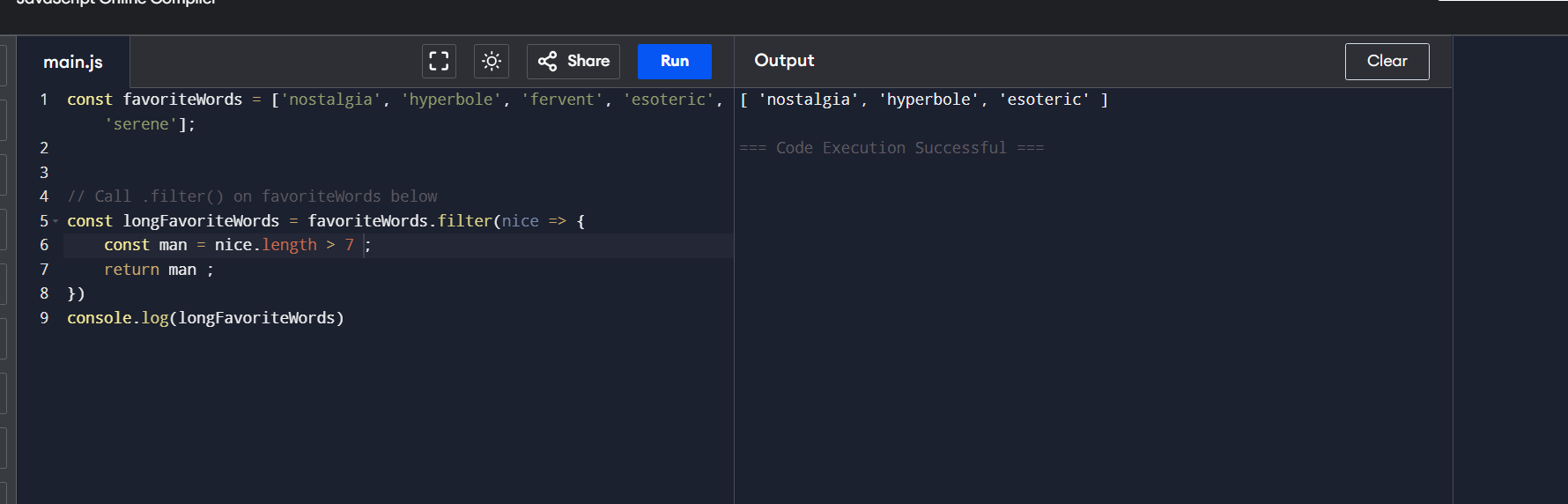Screen dimensions: 1568x504
Task: Click the Share button
Action: (573, 61)
